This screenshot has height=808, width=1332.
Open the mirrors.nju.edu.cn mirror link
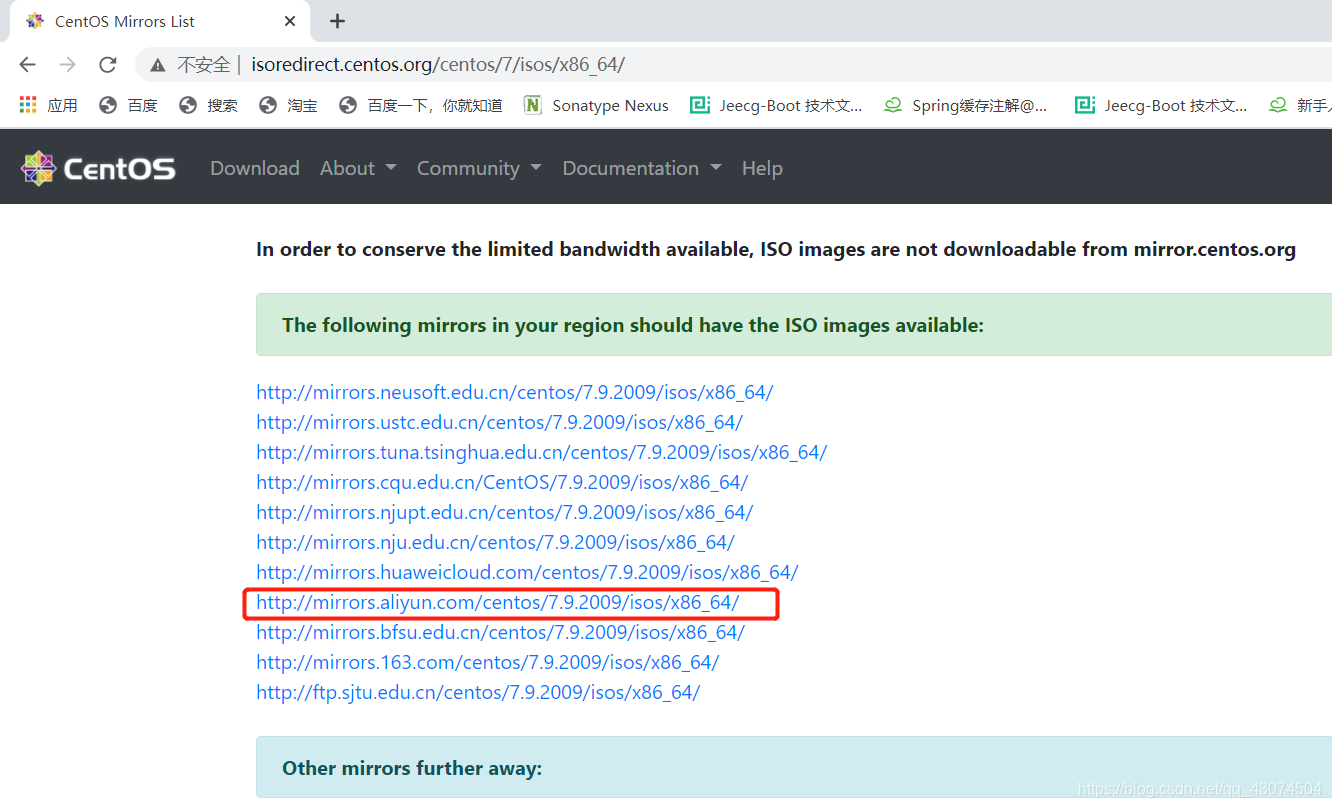click(495, 542)
